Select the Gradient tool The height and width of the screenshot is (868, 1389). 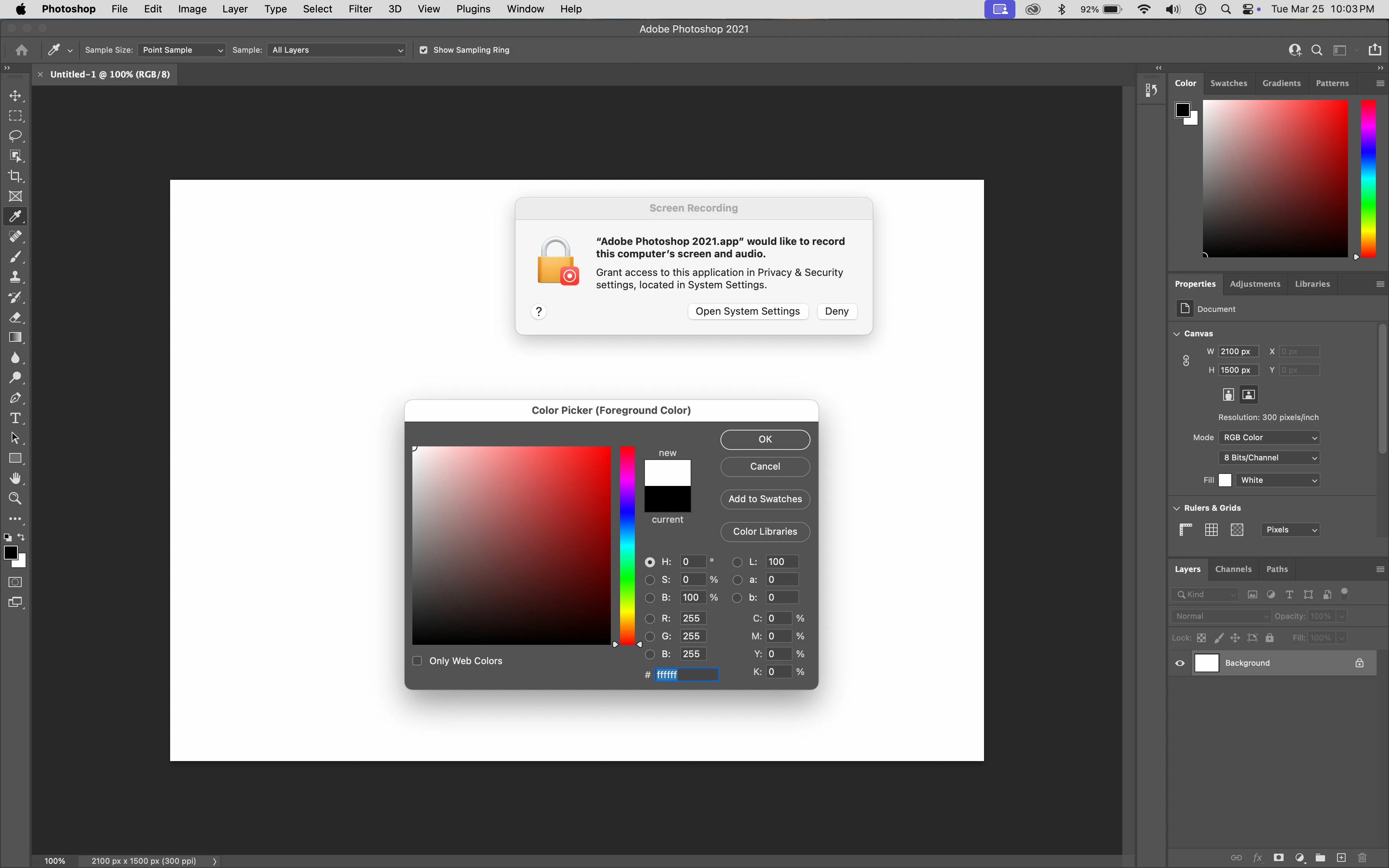(x=16, y=338)
